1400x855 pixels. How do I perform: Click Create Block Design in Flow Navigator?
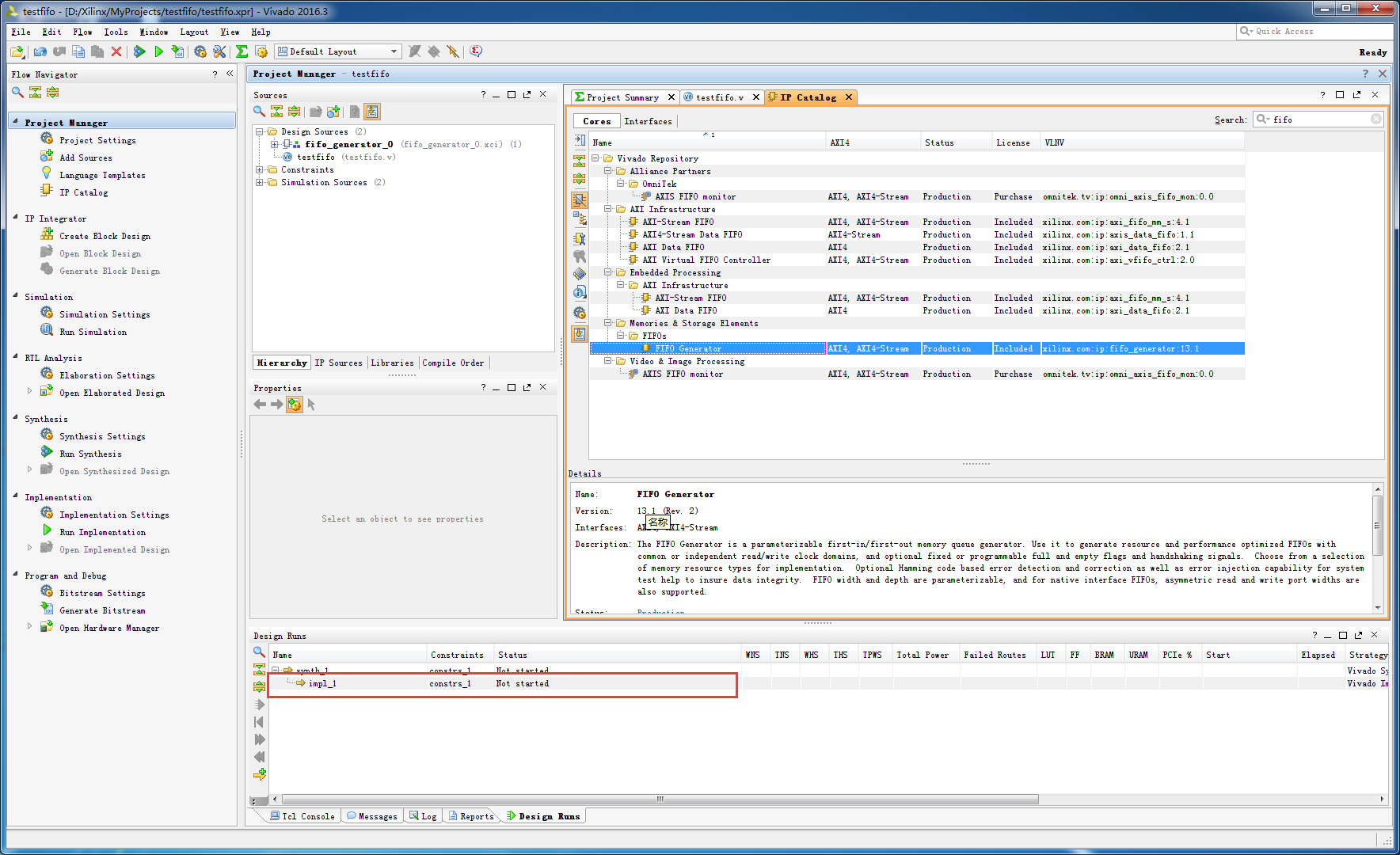pyautogui.click(x=105, y=236)
